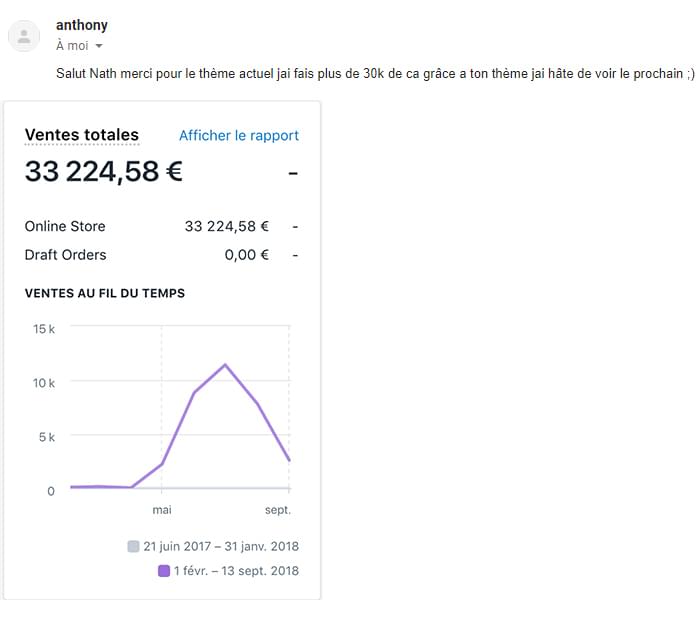Click the 'sept.' label on chart axis
This screenshot has height=617, width=700.
[278, 510]
